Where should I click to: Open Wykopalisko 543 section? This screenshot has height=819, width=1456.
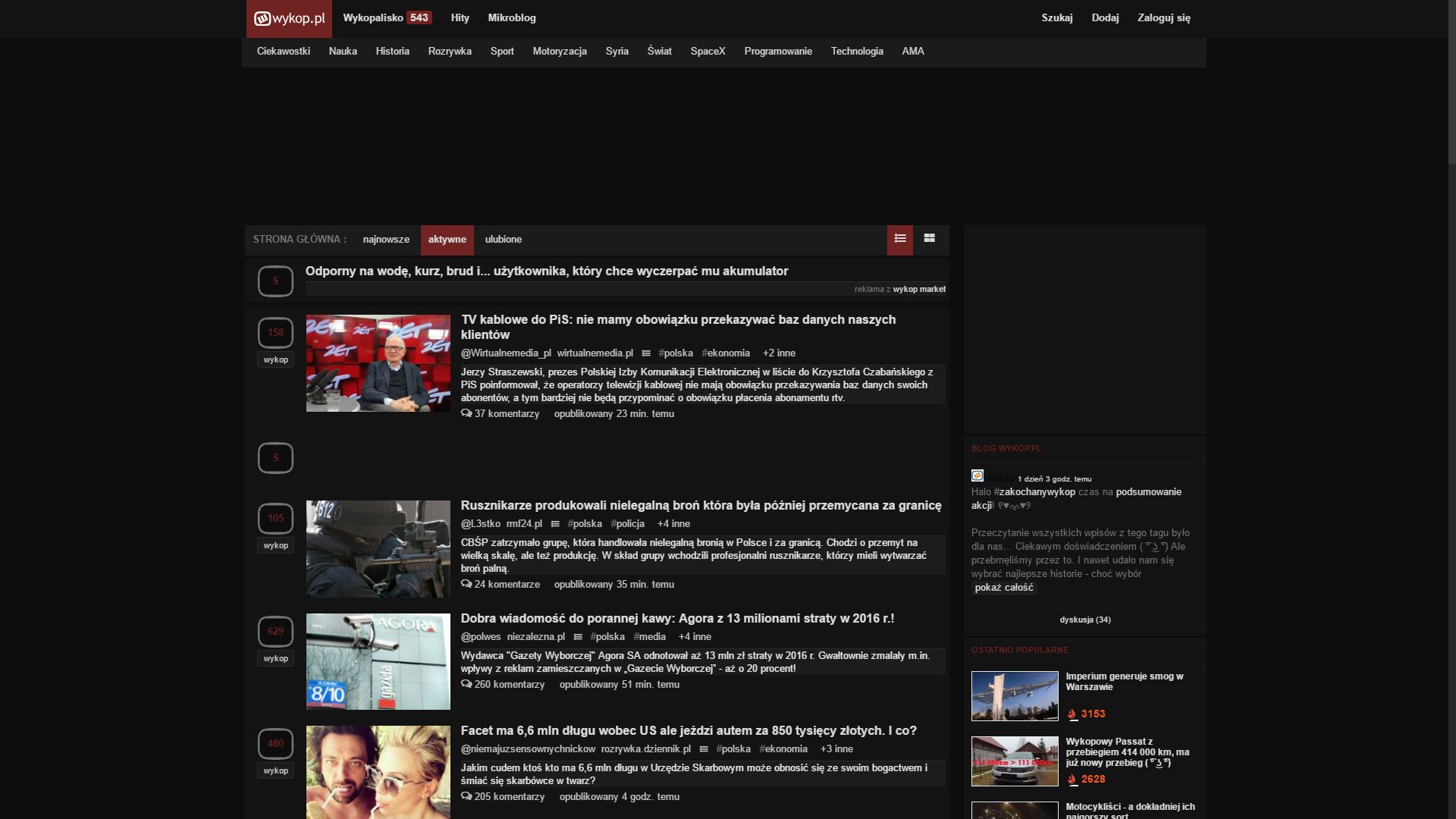(x=387, y=17)
